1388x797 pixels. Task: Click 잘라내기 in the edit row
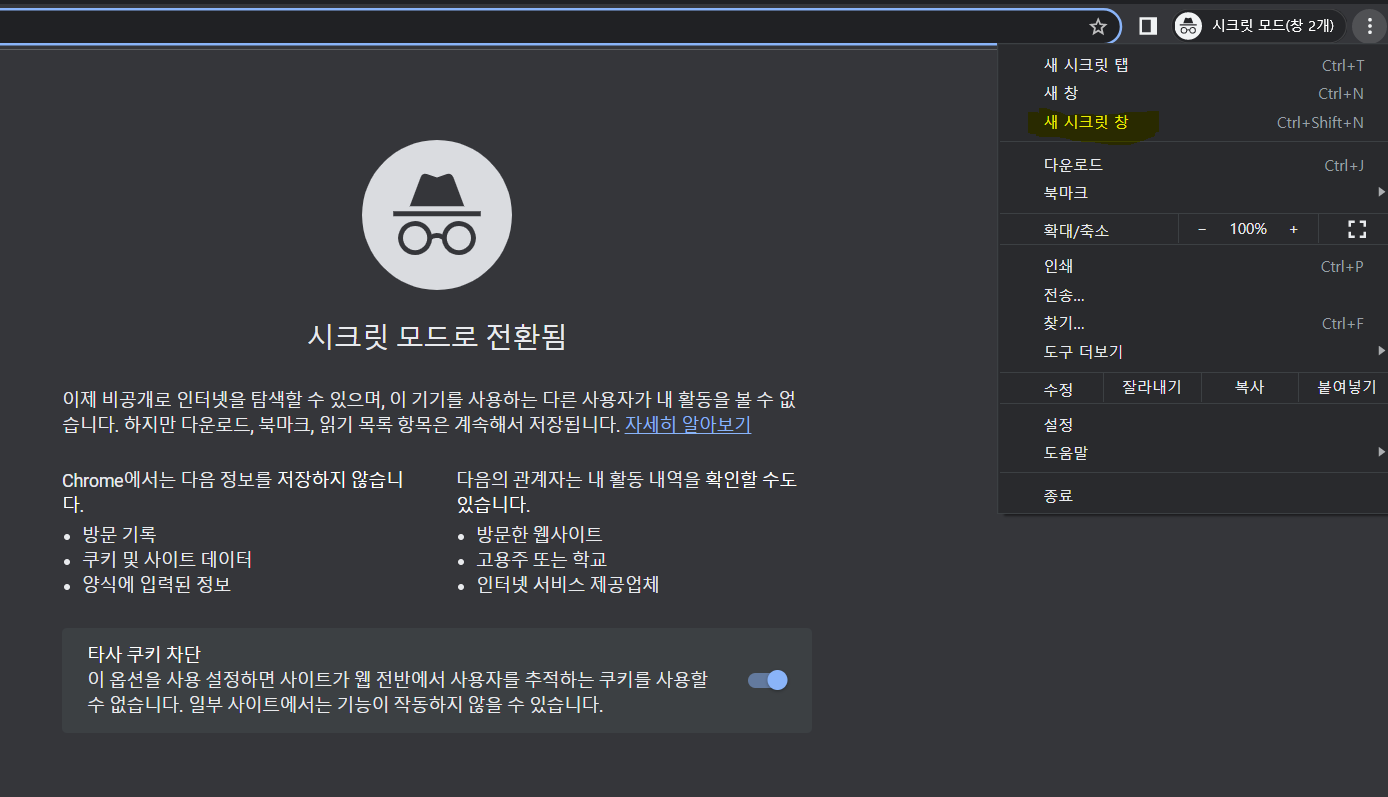[1151, 387]
